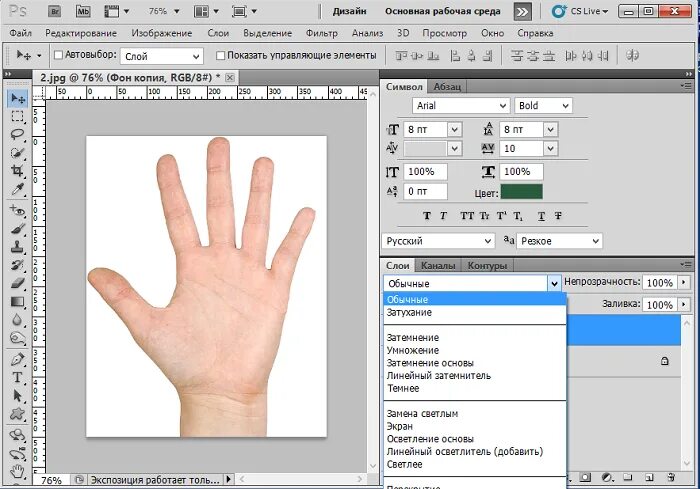This screenshot has width=700, height=489.
Task: Click the All Caps TT style icon
Action: point(467,216)
